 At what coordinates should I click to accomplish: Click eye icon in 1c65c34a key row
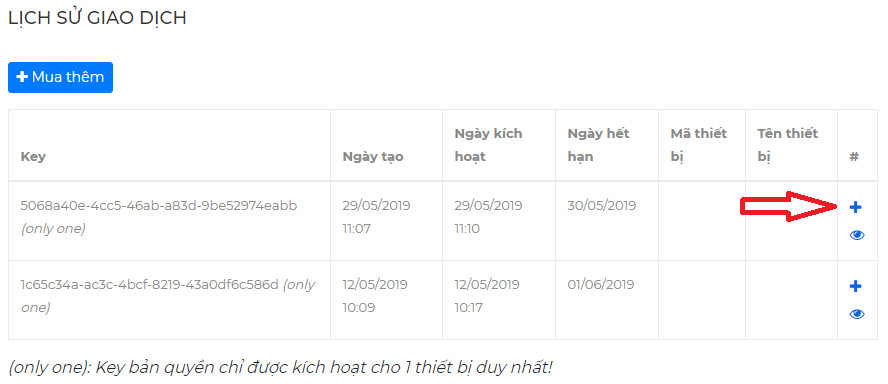(x=857, y=314)
